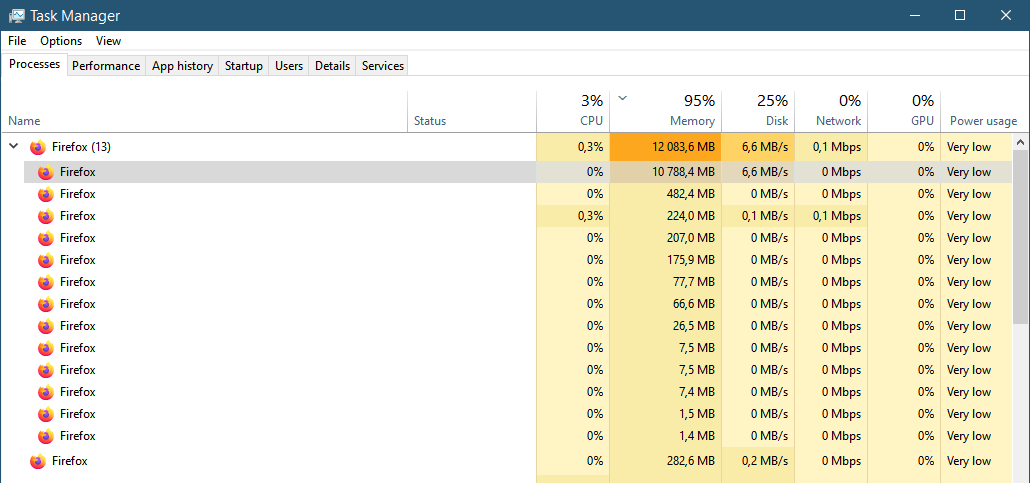Open the View menu

(x=108, y=41)
